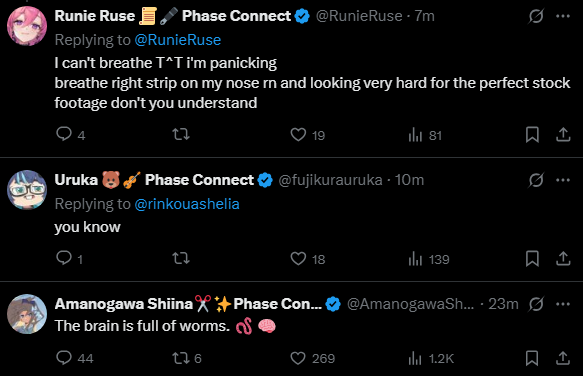
Task: Open more options on Amanogawa Shiina's tweet
Action: pos(563,304)
